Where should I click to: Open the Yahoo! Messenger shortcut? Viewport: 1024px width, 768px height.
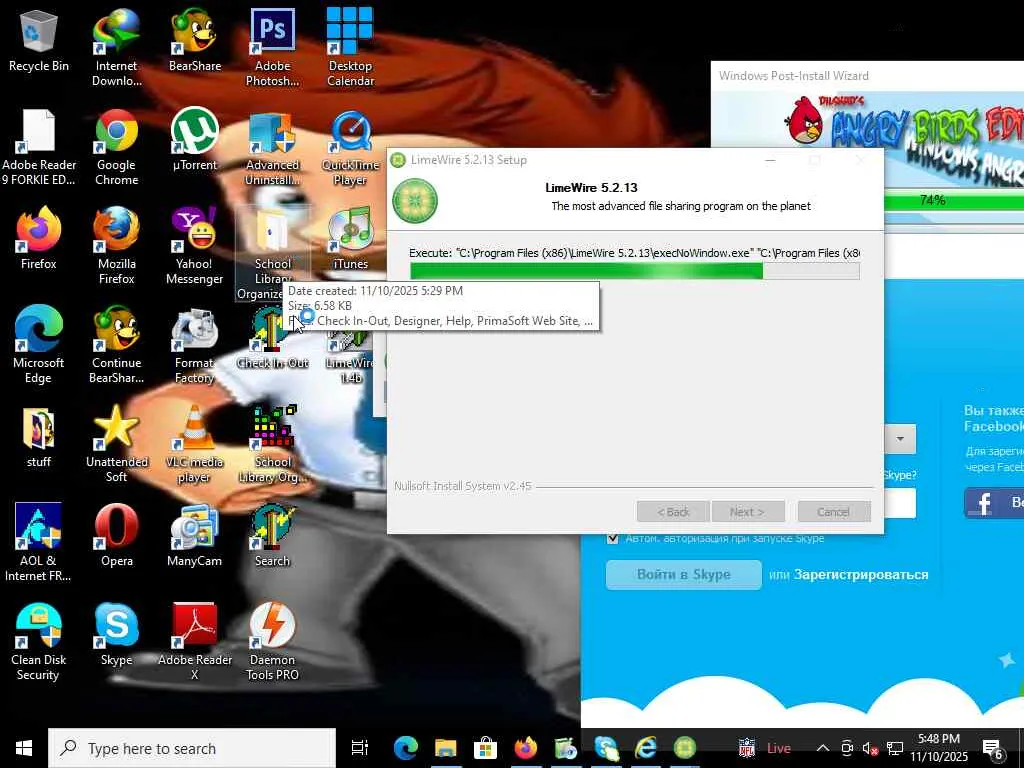pyautogui.click(x=195, y=246)
